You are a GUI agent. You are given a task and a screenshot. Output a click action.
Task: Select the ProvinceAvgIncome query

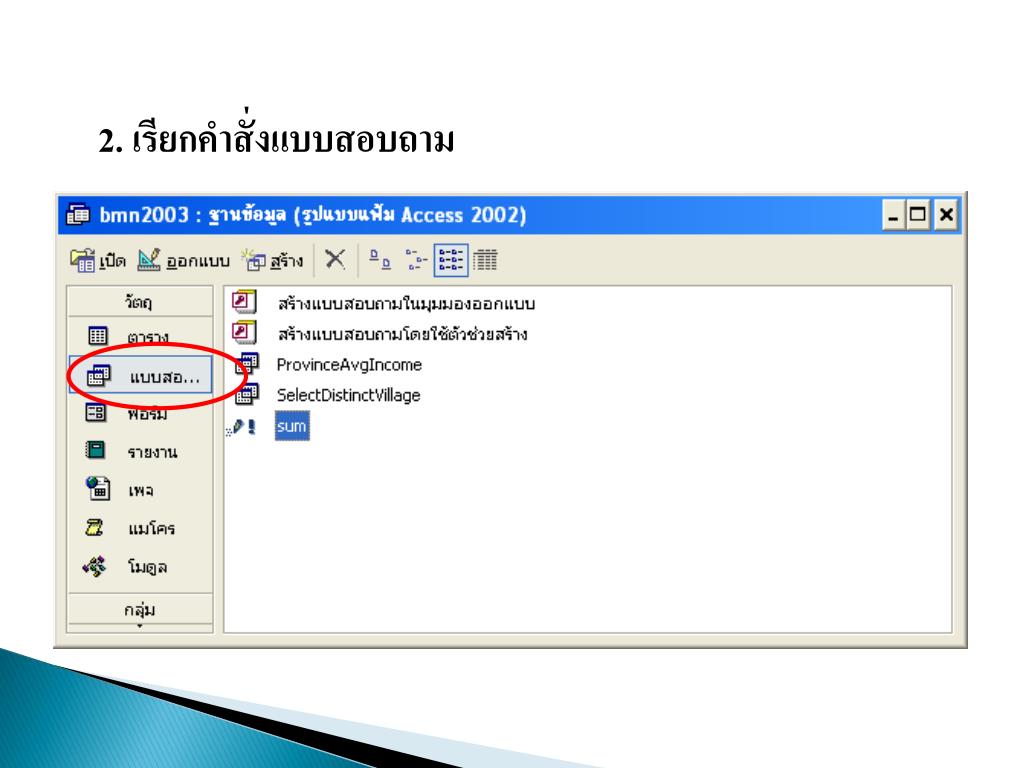pyautogui.click(x=349, y=364)
